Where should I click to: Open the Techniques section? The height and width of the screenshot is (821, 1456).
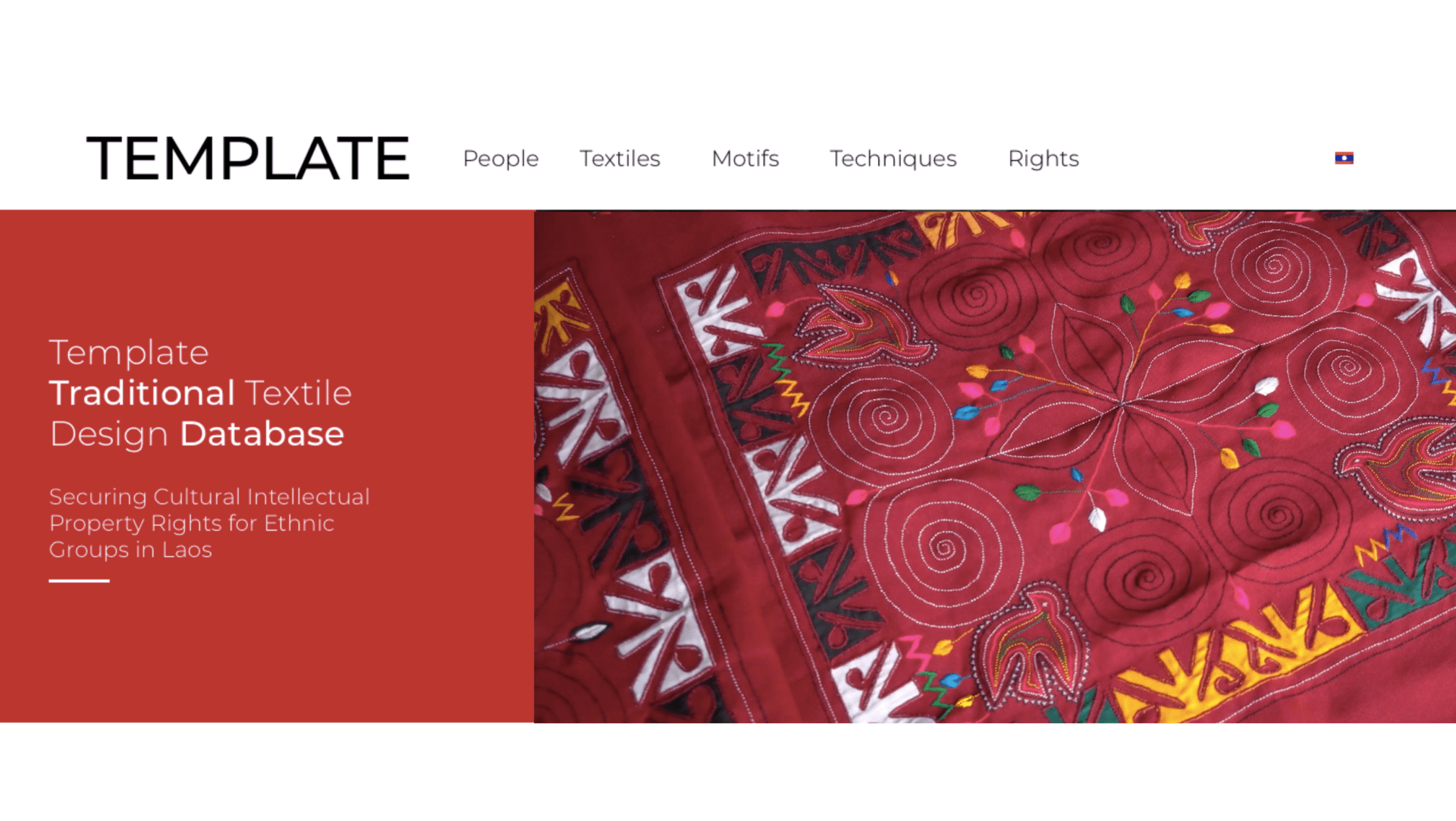pos(893,159)
